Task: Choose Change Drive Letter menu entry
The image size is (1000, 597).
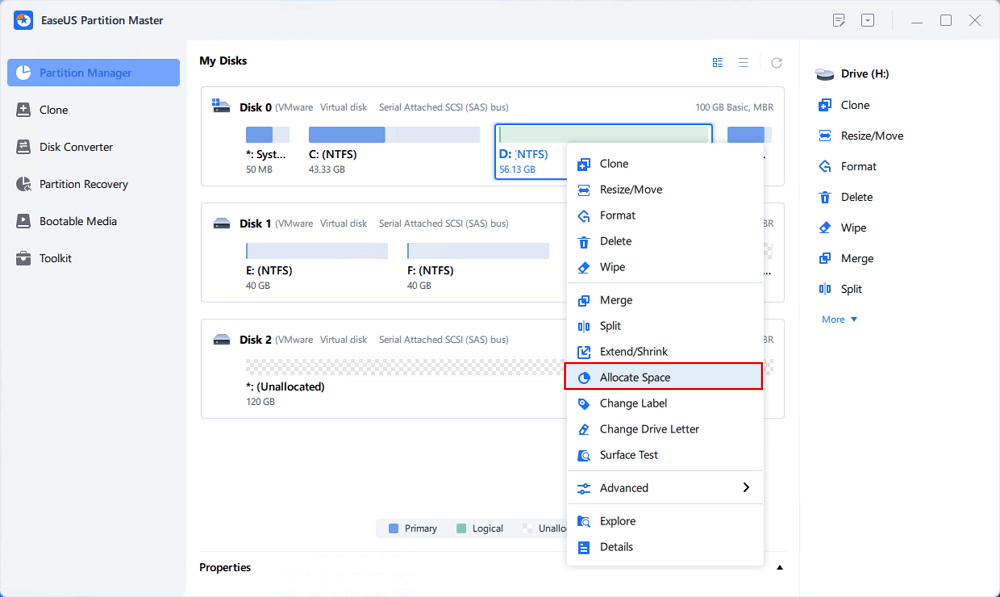Action: [x=649, y=429]
